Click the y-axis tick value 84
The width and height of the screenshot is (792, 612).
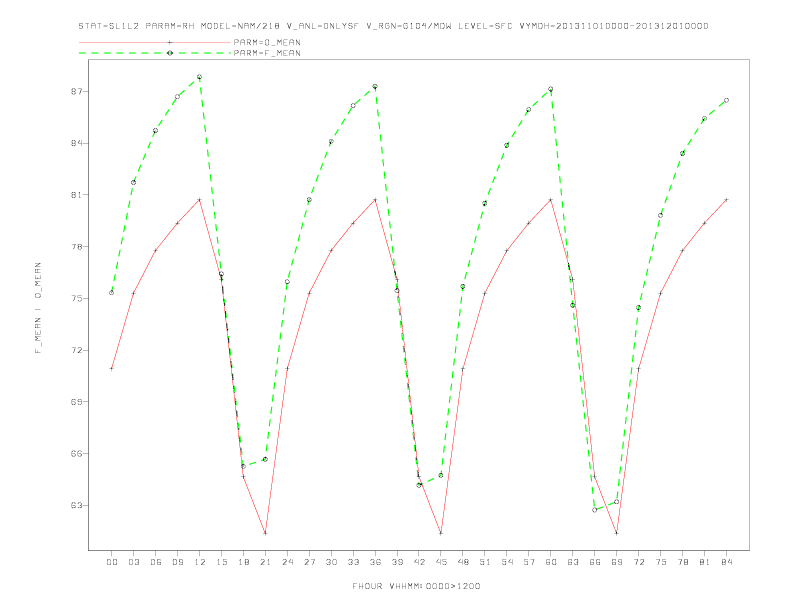(x=76, y=143)
